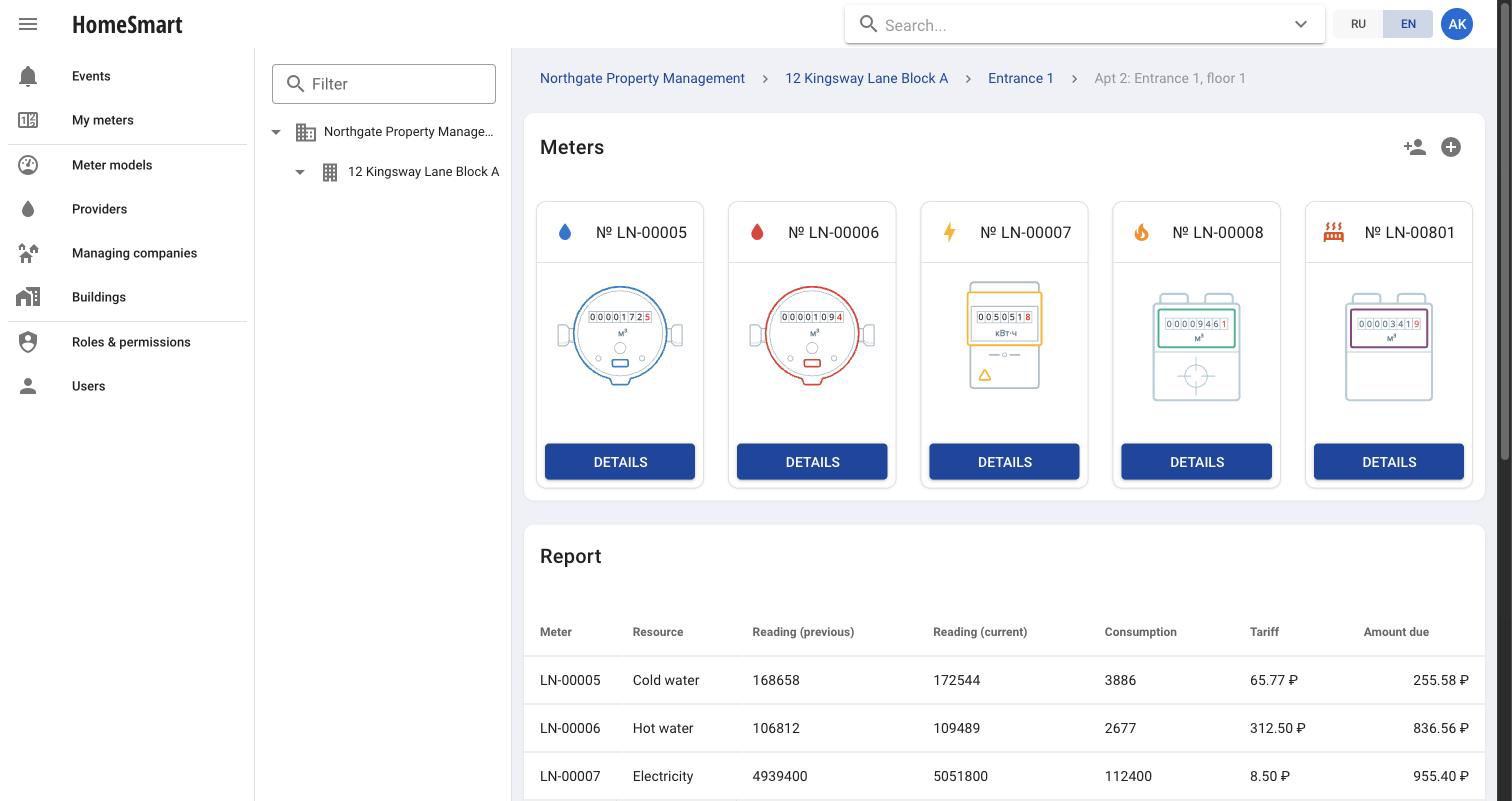Click the Managing companies icon
This screenshot has height=801, width=1512.
pyautogui.click(x=28, y=253)
